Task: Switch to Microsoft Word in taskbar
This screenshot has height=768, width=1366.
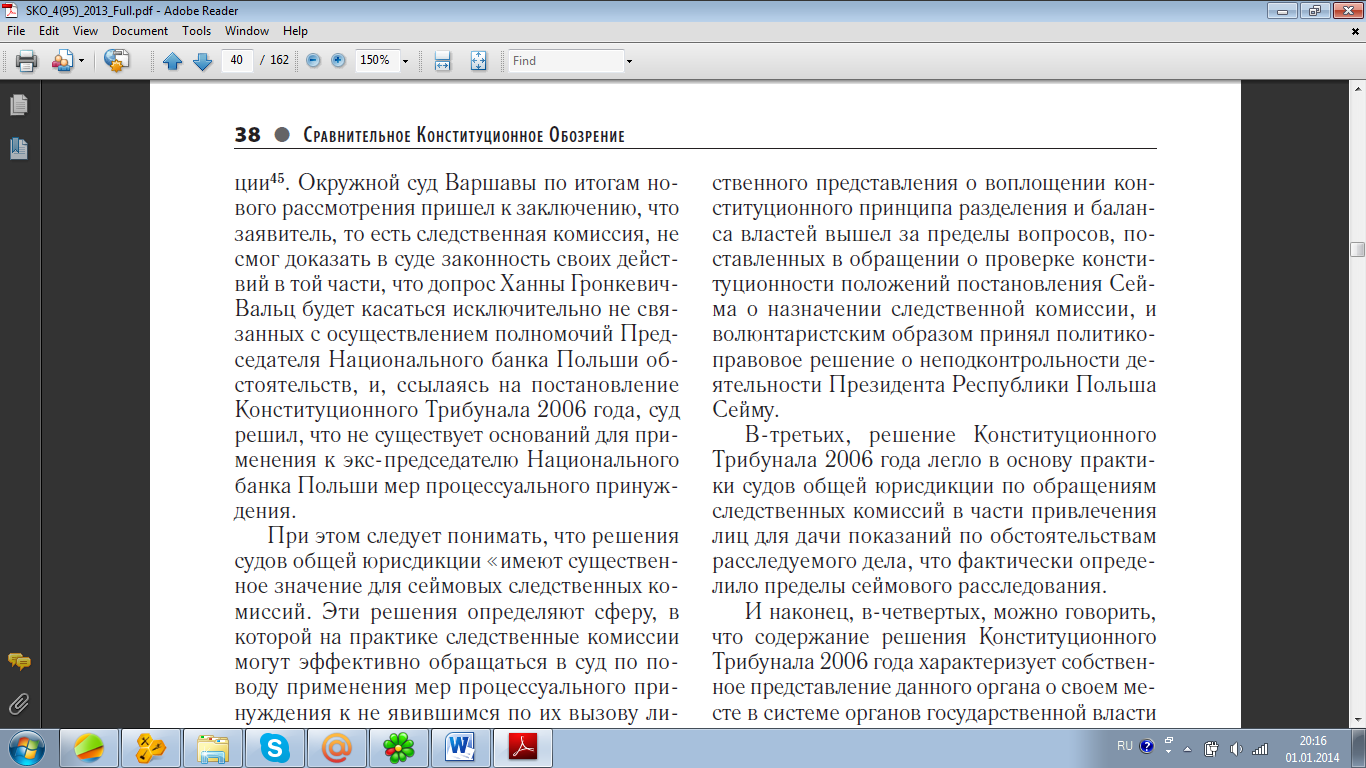Action: click(461, 747)
